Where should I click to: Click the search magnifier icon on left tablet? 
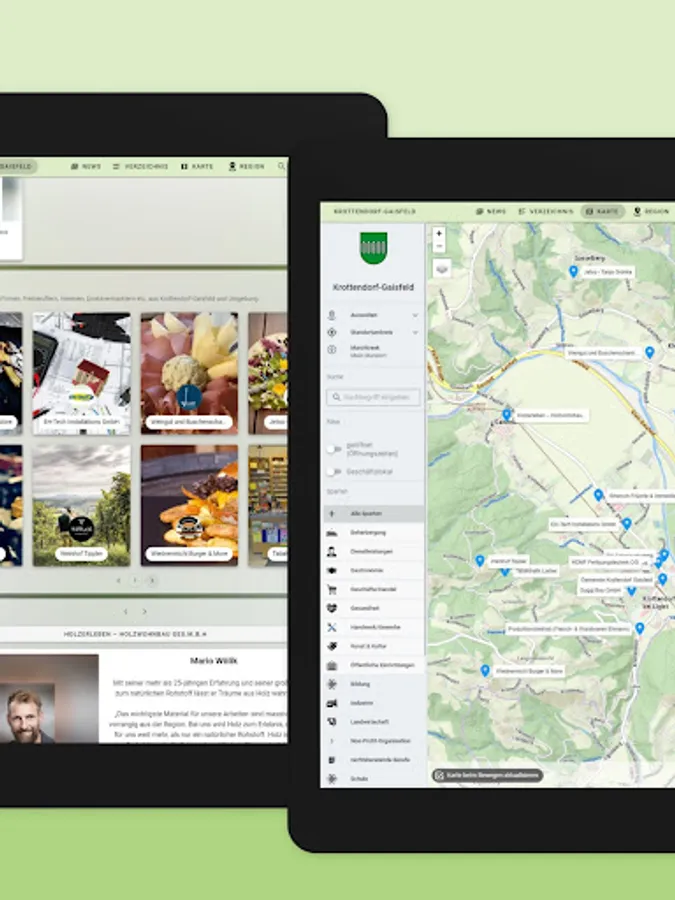click(x=281, y=166)
